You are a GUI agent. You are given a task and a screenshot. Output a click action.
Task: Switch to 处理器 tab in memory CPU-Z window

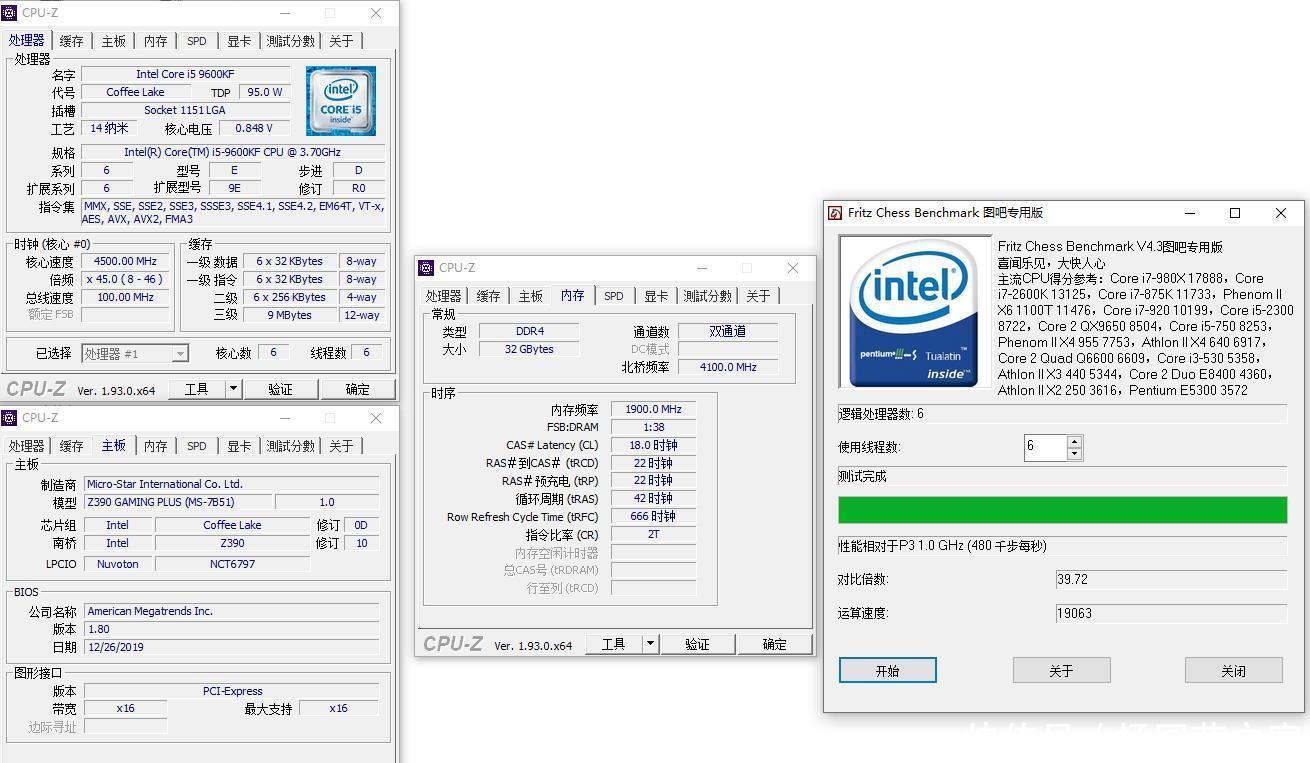443,296
